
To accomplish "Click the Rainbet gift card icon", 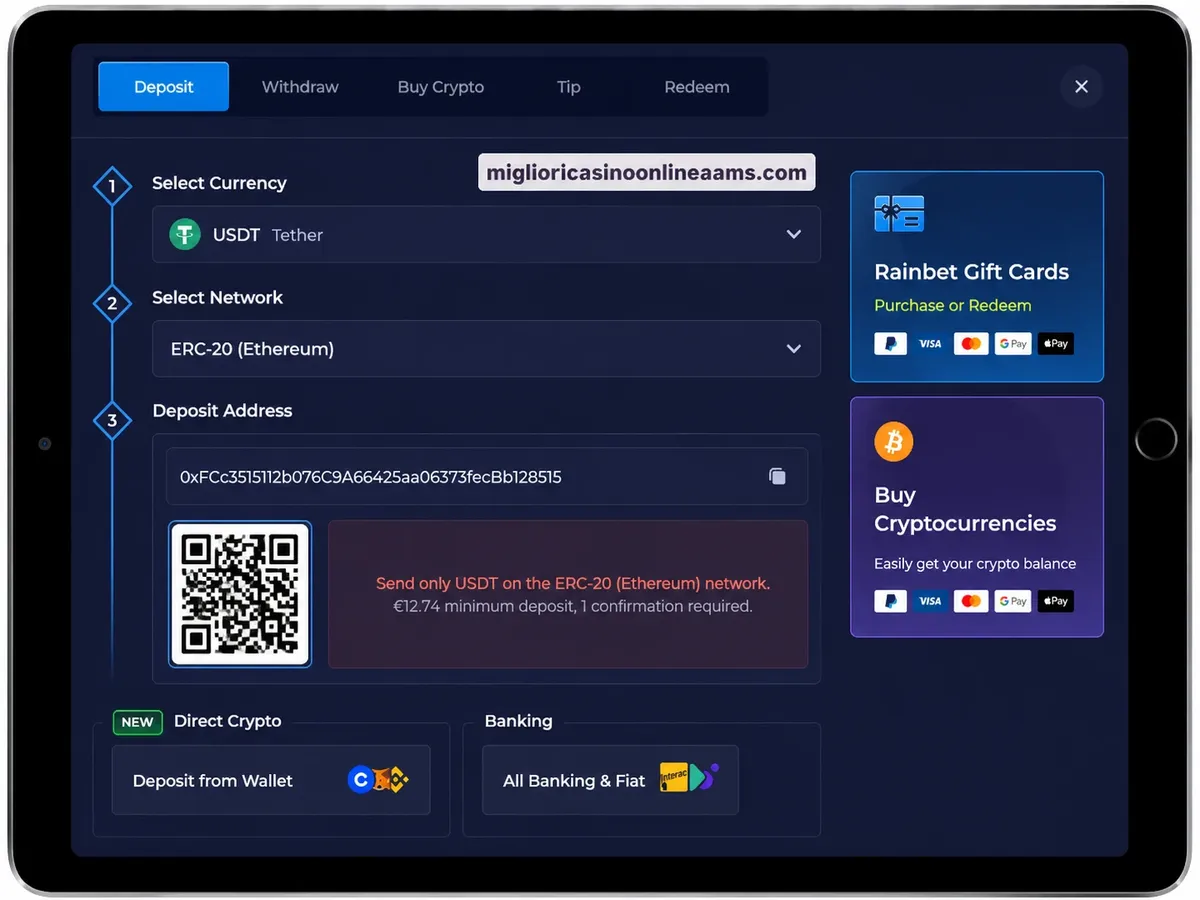I will pyautogui.click(x=899, y=213).
